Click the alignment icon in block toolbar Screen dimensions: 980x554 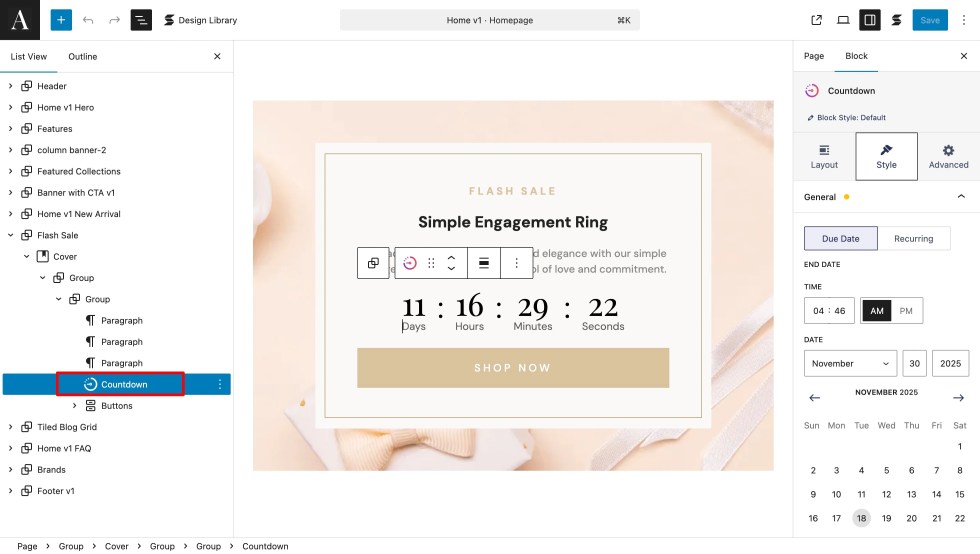[x=484, y=263]
